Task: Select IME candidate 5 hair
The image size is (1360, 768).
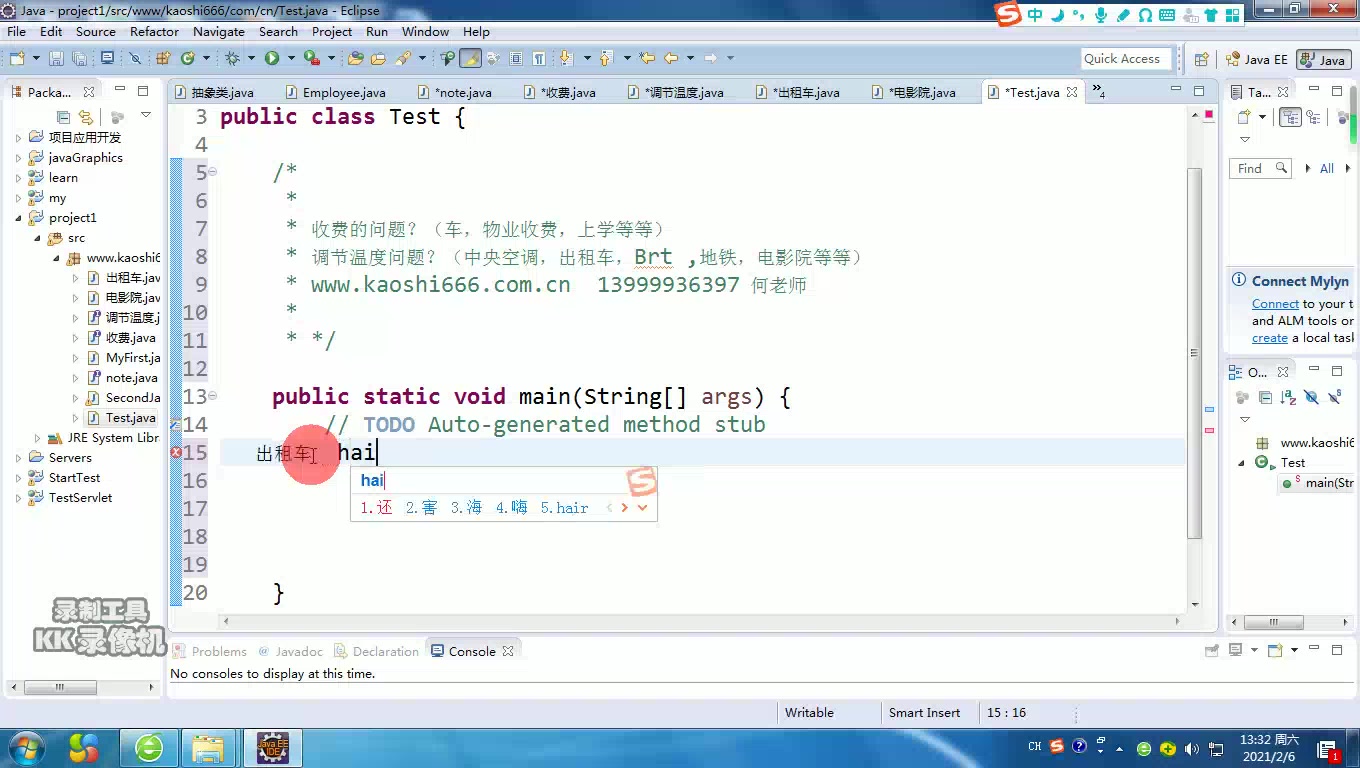Action: 565,508
